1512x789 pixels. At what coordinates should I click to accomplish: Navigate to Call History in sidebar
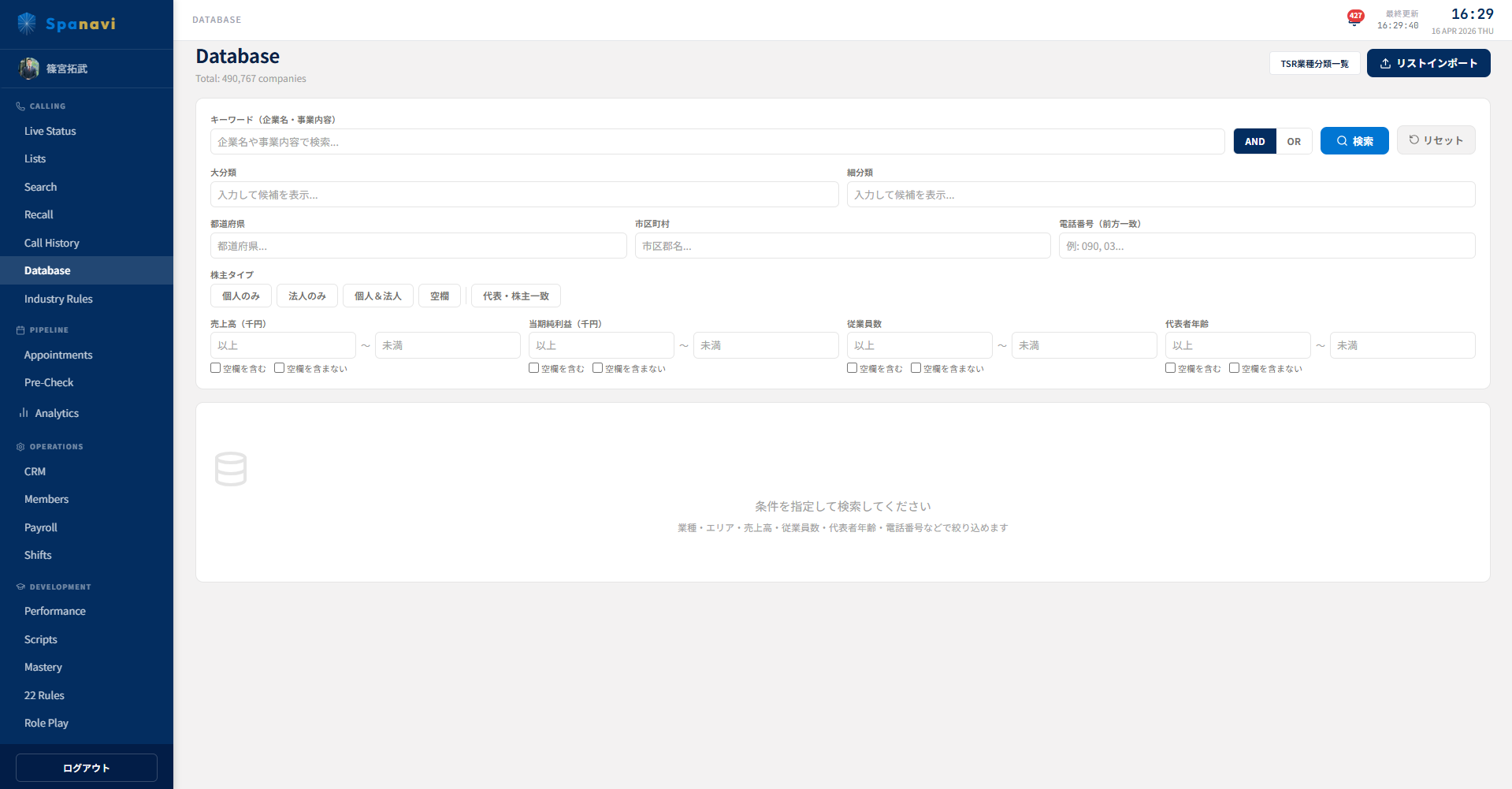[x=51, y=243]
